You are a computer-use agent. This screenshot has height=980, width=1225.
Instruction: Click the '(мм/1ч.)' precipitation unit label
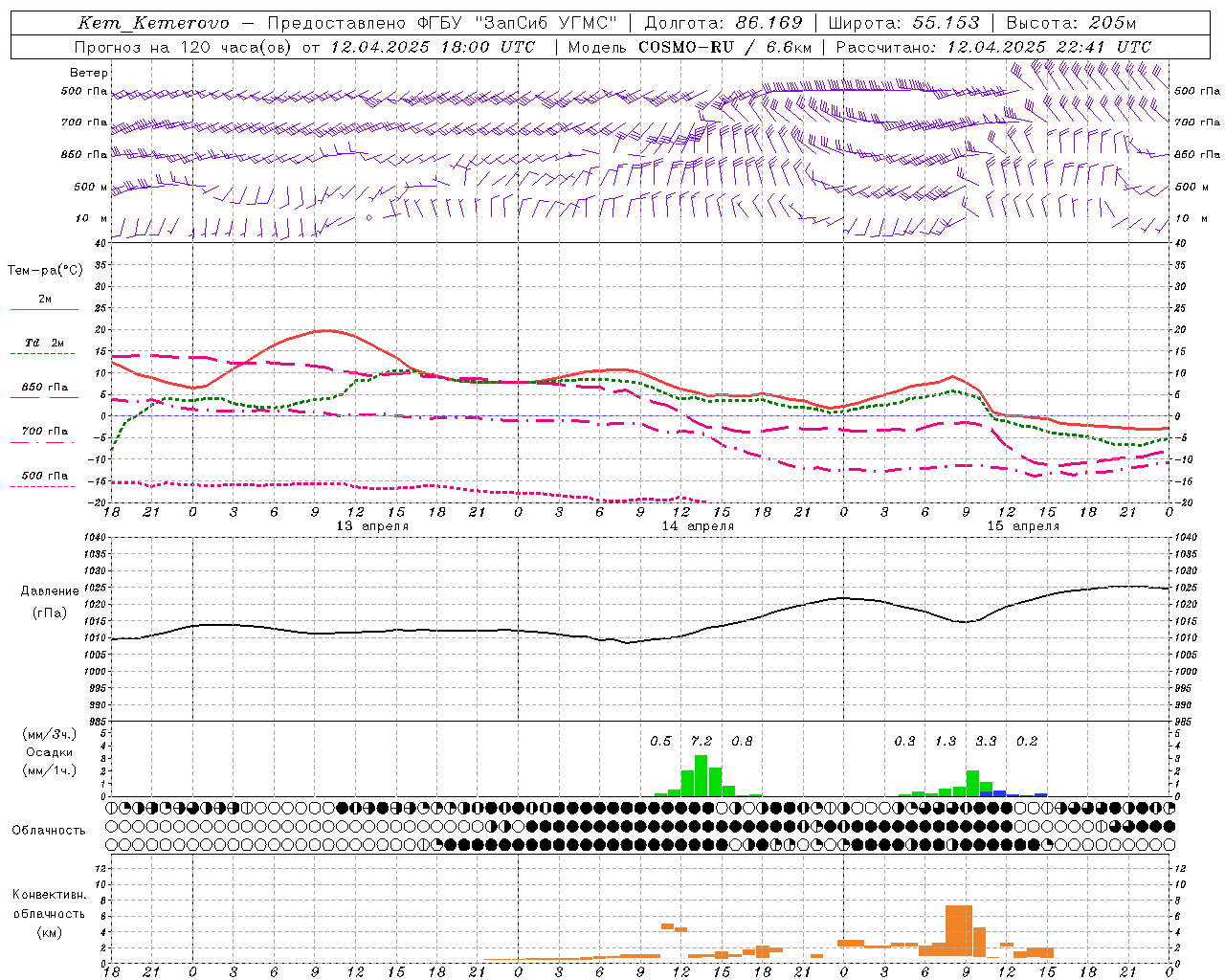tap(50, 770)
